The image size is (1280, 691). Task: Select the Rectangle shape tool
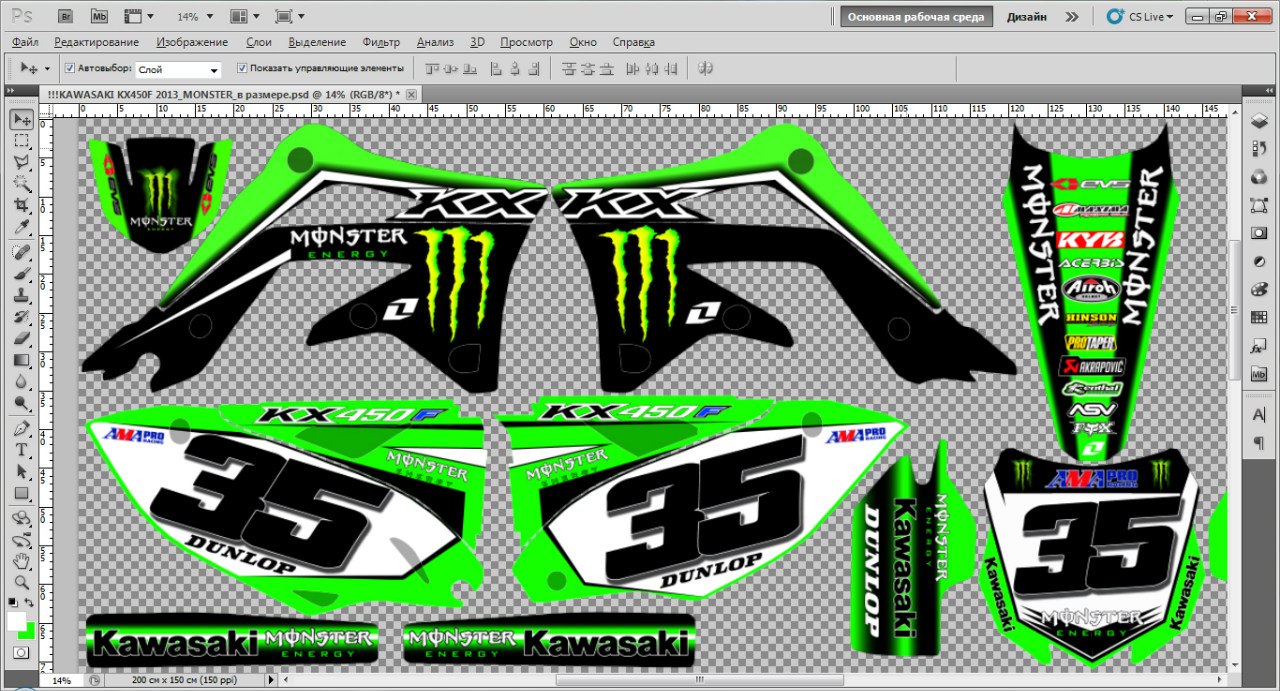click(21, 493)
